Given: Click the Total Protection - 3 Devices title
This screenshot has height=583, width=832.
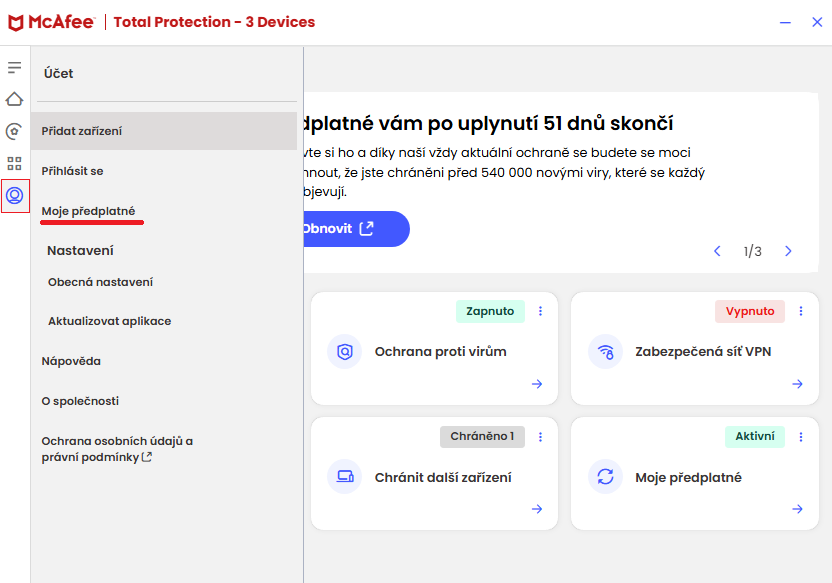Looking at the screenshot, I should point(214,22).
